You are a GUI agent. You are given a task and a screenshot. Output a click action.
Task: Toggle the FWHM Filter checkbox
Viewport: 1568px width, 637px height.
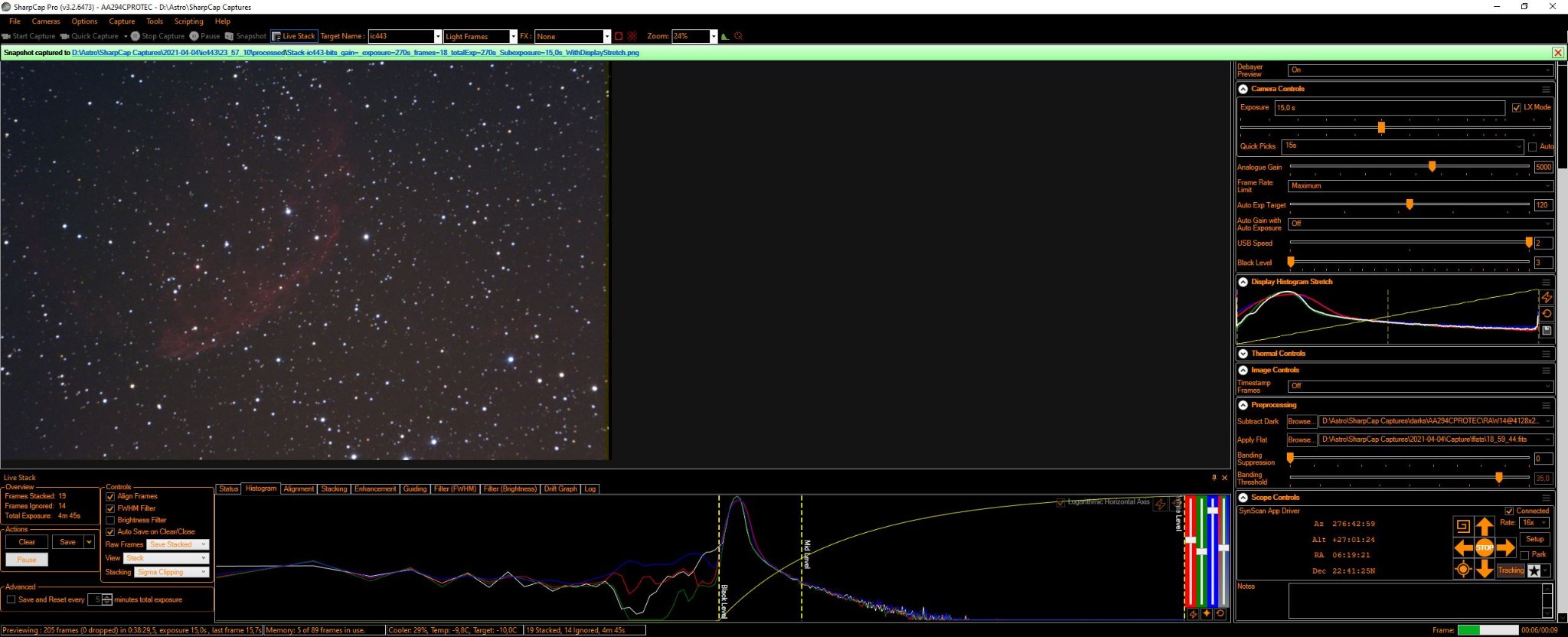point(110,508)
